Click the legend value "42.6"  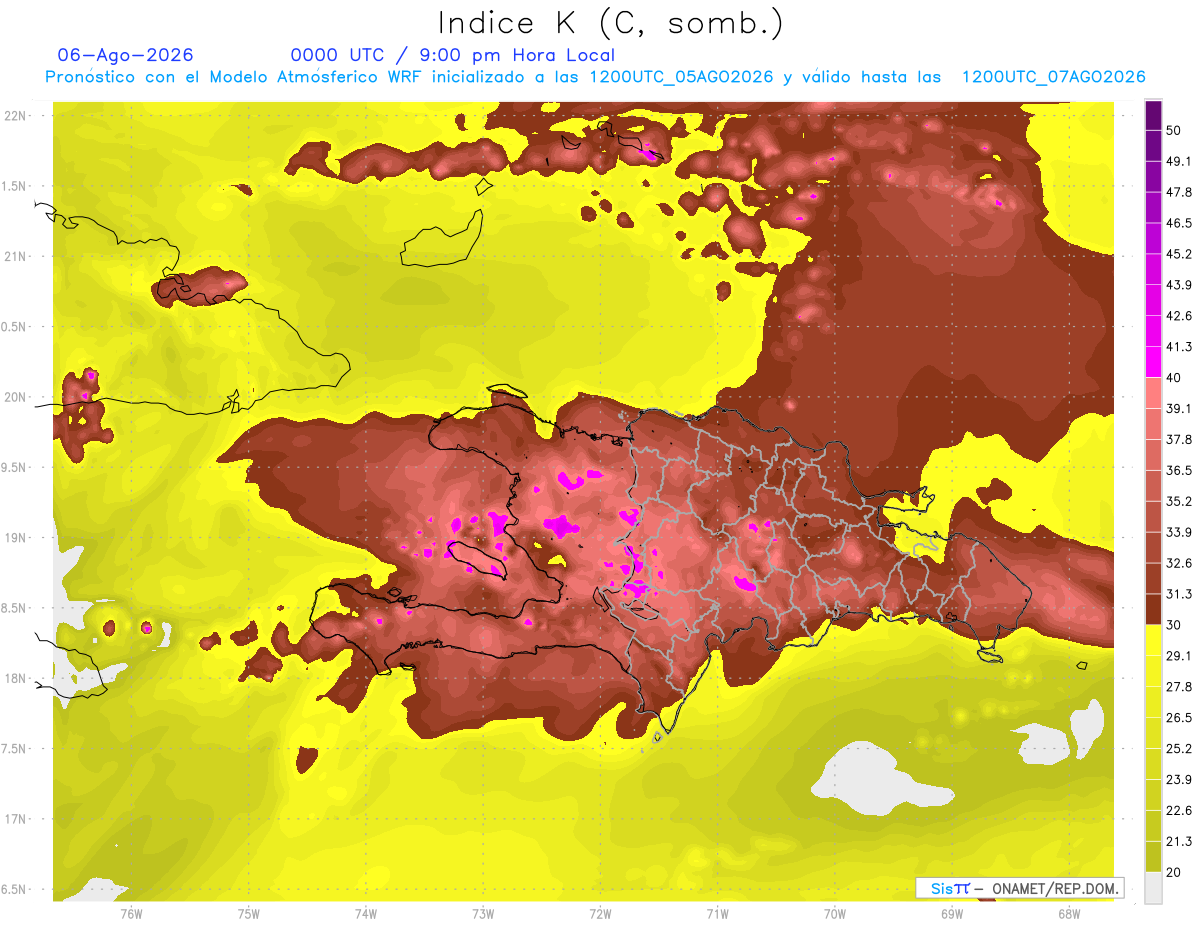pos(1179,316)
